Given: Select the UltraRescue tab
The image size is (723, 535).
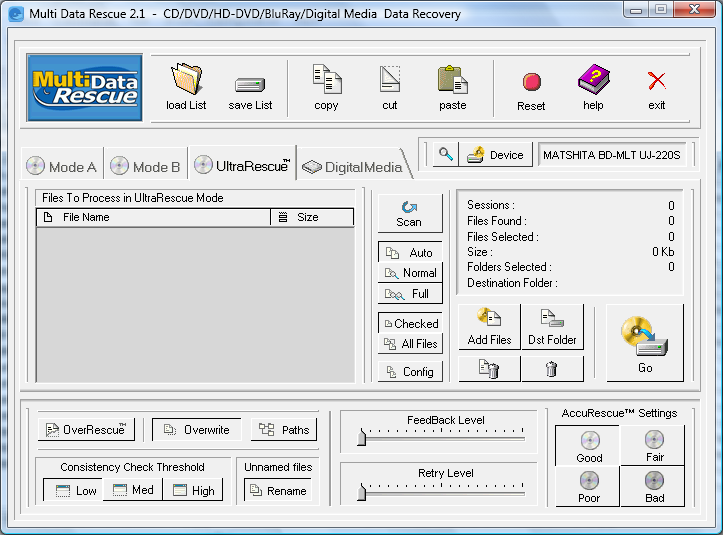Looking at the screenshot, I should [x=242, y=165].
